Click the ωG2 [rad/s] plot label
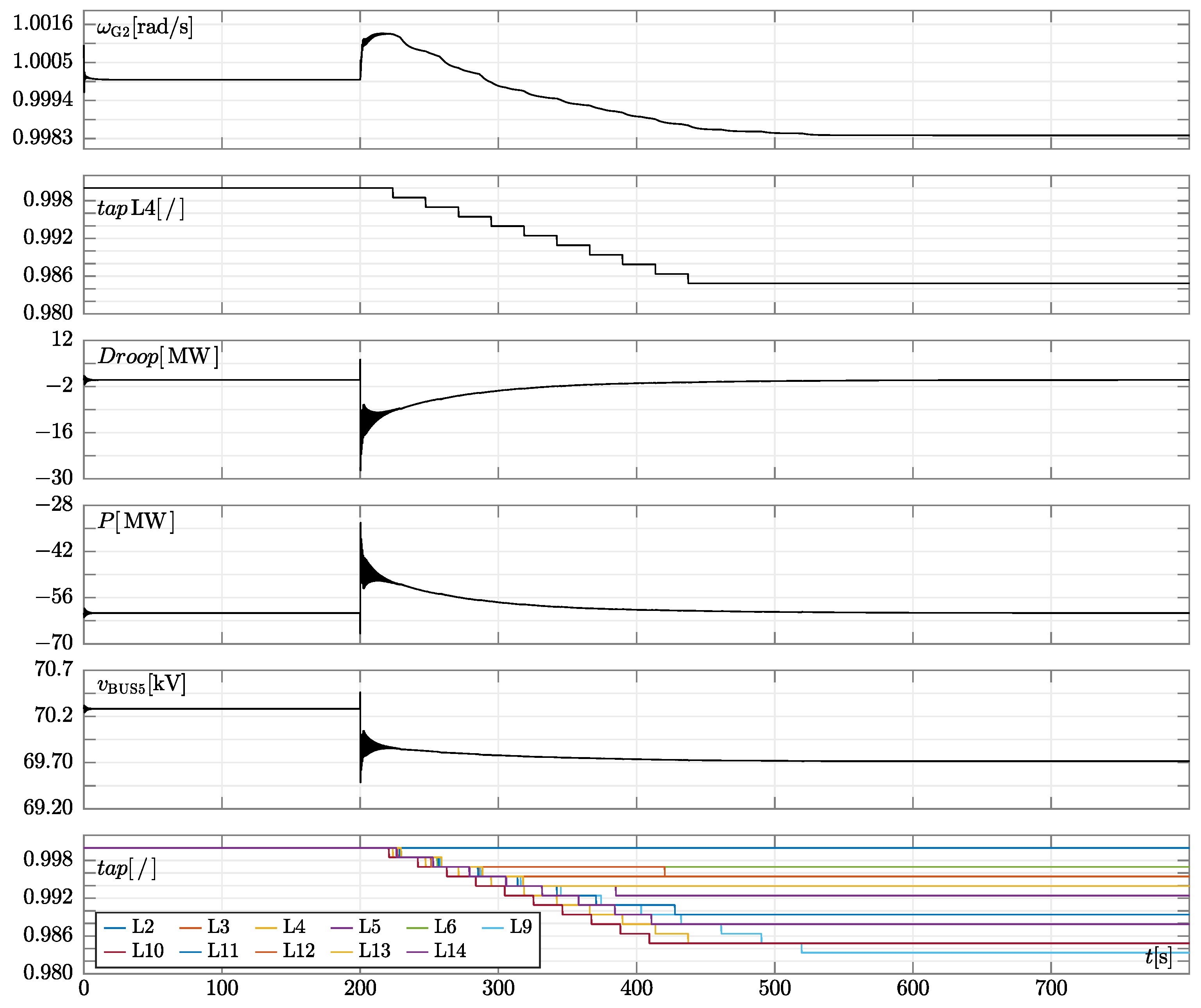 [x=145, y=27]
